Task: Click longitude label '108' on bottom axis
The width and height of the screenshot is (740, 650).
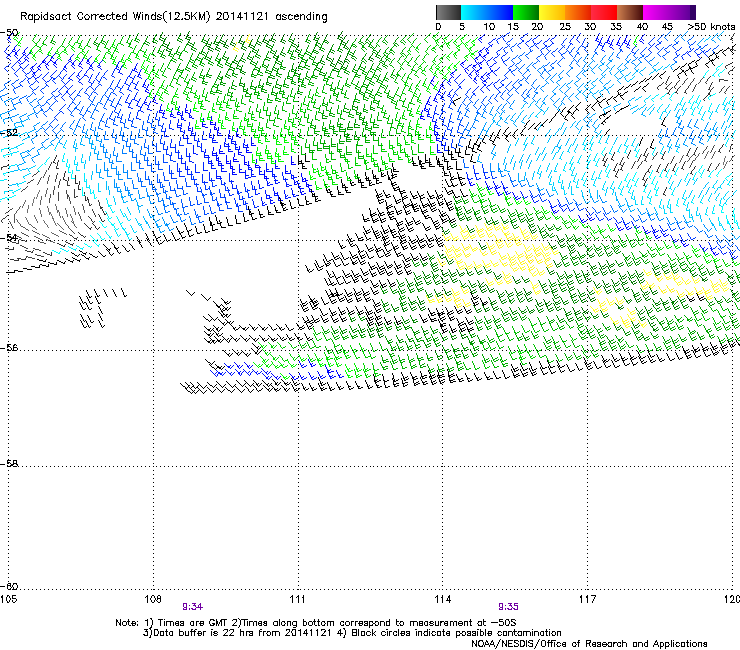Action: pos(153,599)
